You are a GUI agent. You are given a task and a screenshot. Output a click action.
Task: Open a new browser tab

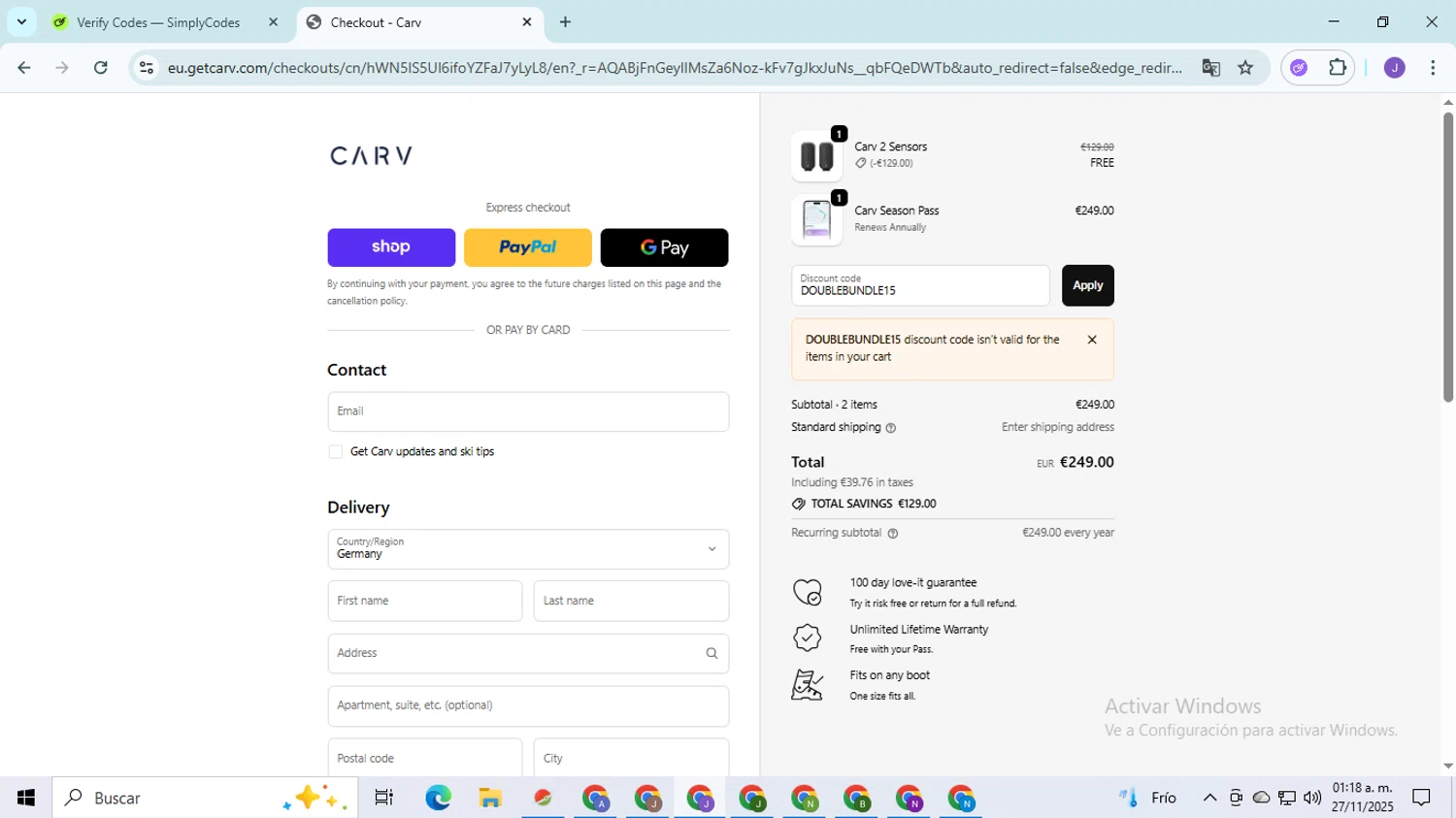(565, 22)
